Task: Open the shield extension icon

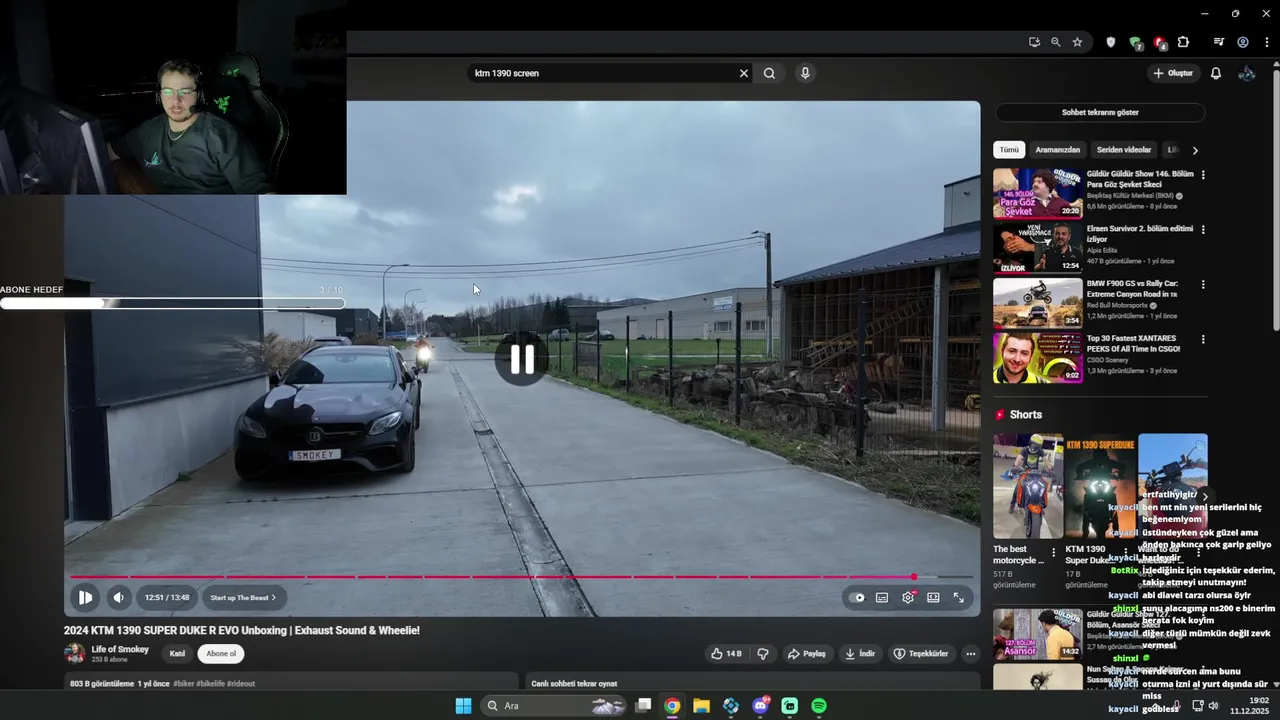Action: pyautogui.click(x=1110, y=42)
